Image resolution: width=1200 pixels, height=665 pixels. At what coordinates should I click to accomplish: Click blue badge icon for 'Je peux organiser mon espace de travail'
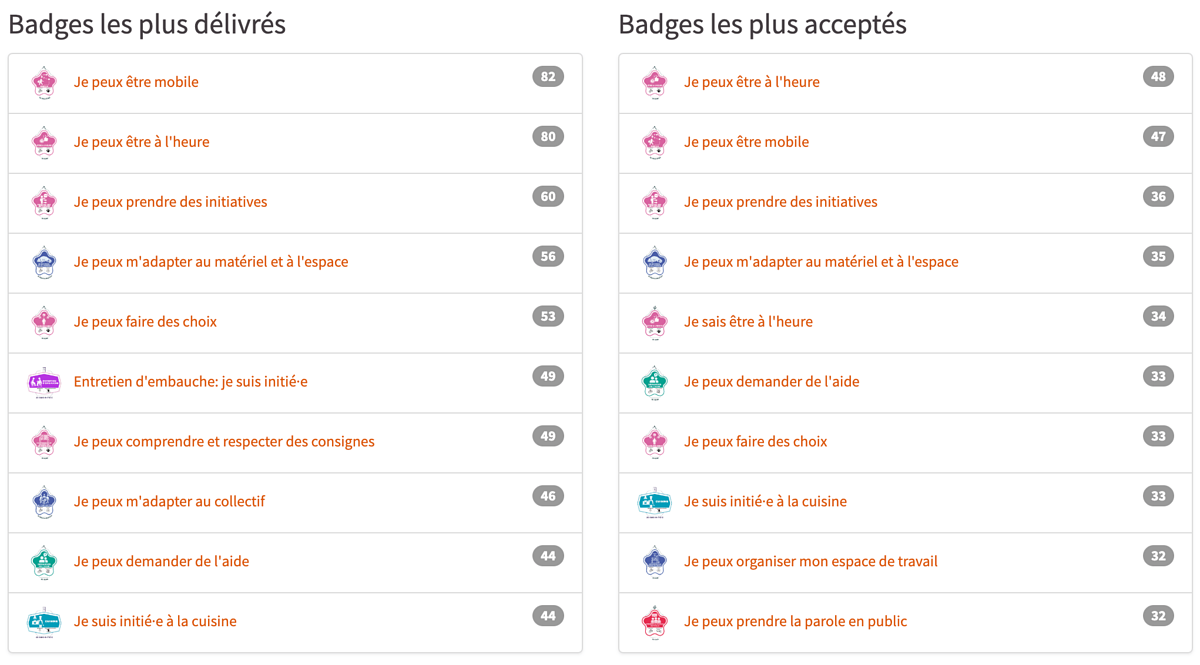pyautogui.click(x=655, y=562)
